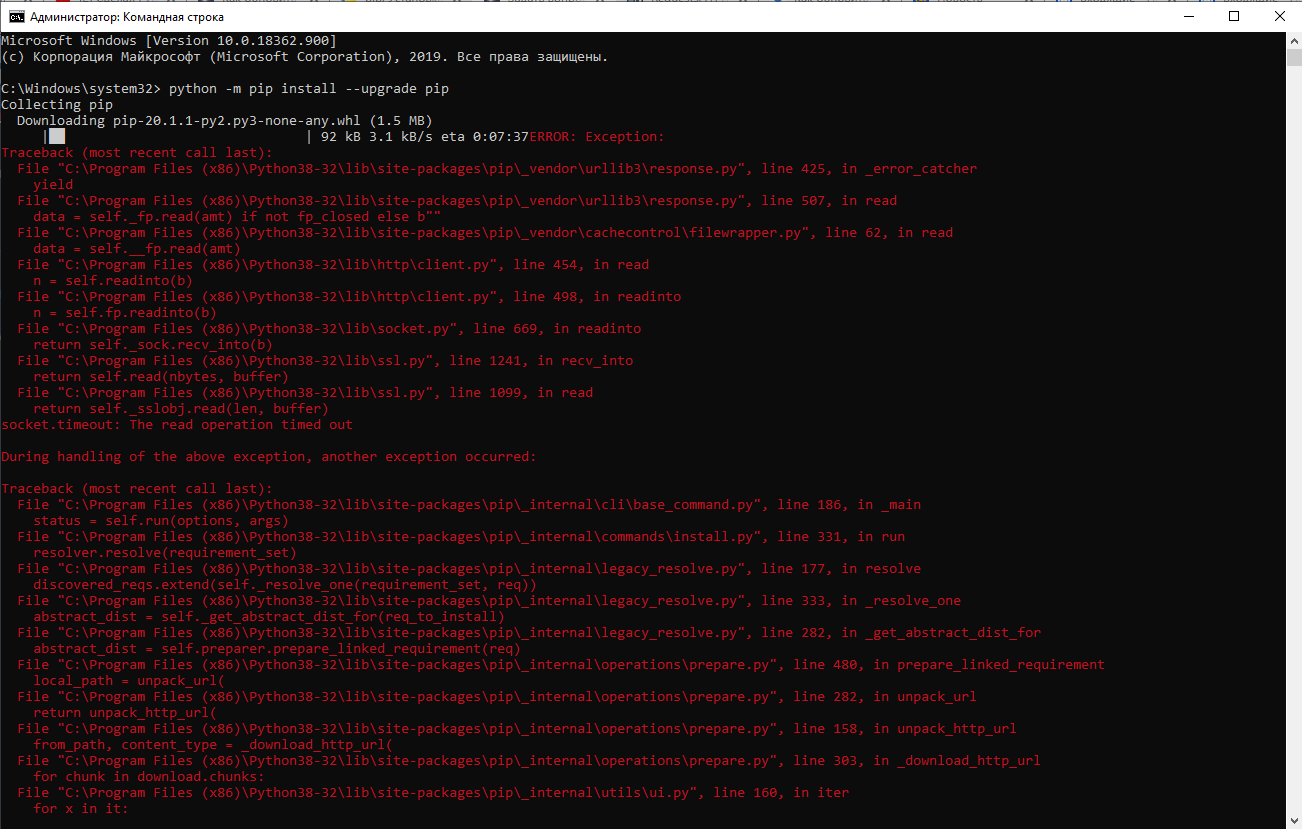
Task: Click the window title 'Администратор: Командная строка'
Action: coord(125,17)
